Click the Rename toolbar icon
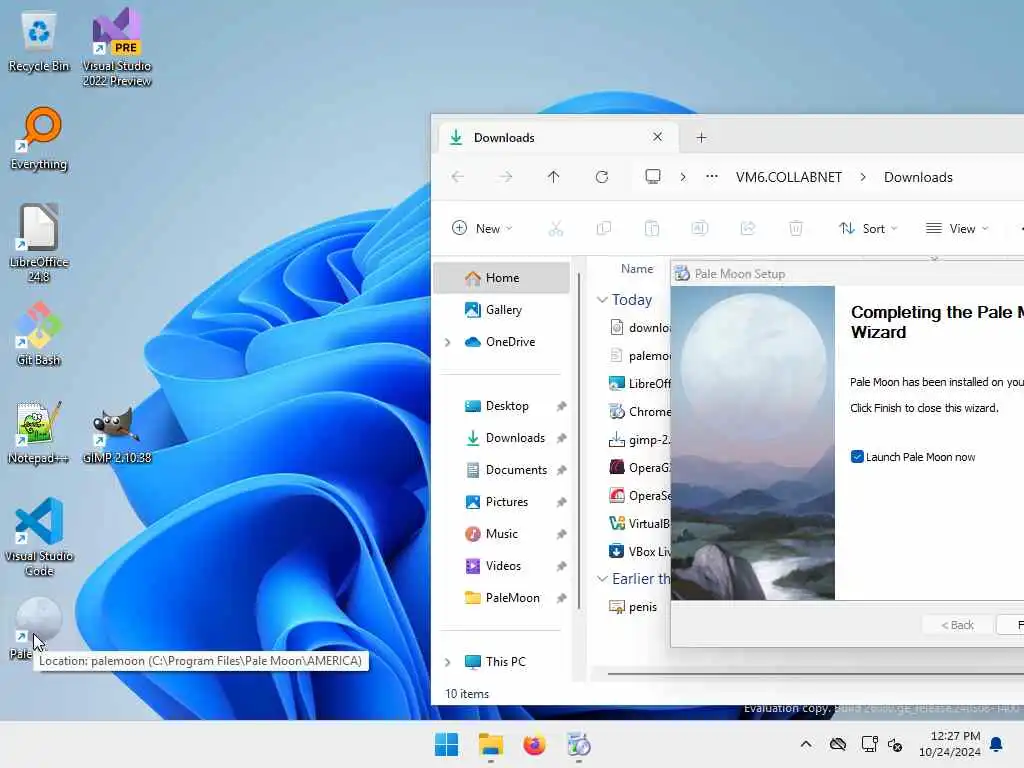 (x=699, y=228)
